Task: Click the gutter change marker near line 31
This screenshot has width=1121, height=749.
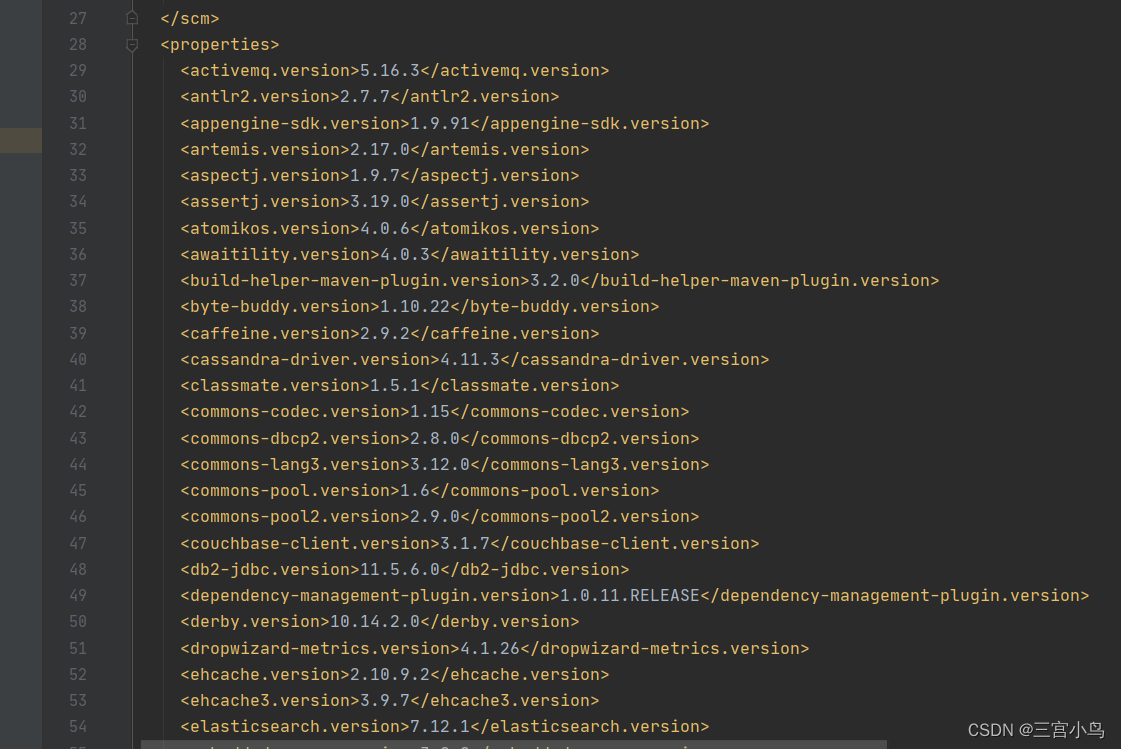Action: tap(20, 140)
